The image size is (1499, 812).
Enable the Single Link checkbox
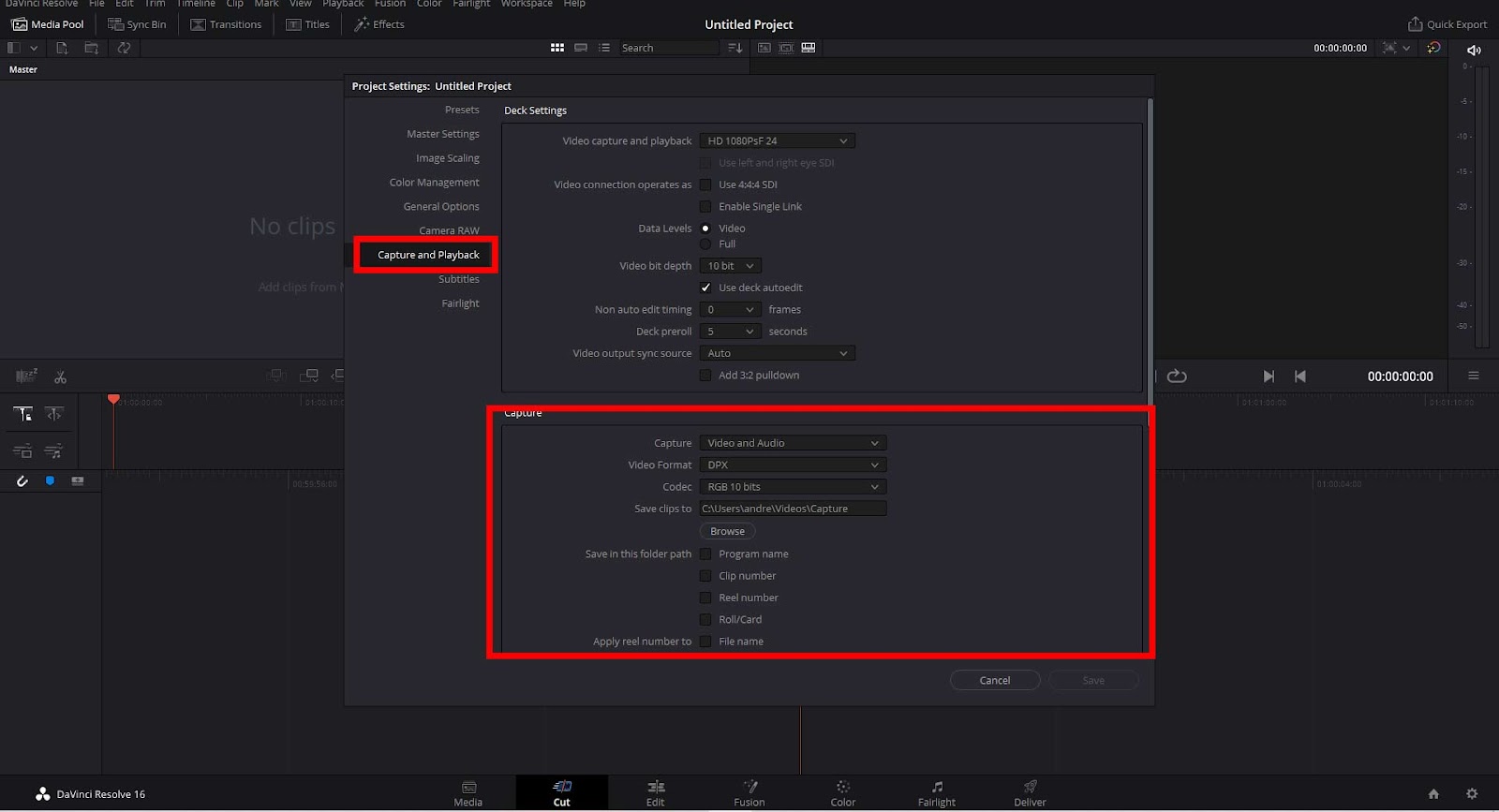click(x=705, y=207)
